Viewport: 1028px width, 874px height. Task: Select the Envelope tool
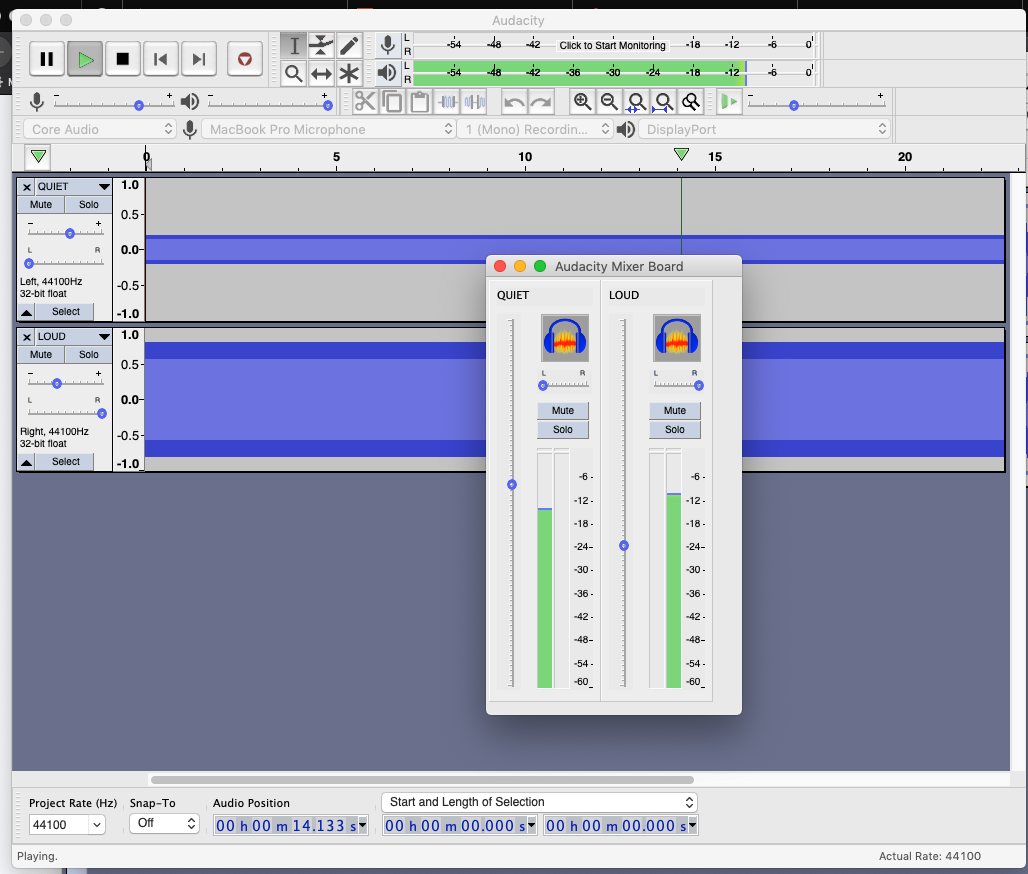tap(321, 45)
